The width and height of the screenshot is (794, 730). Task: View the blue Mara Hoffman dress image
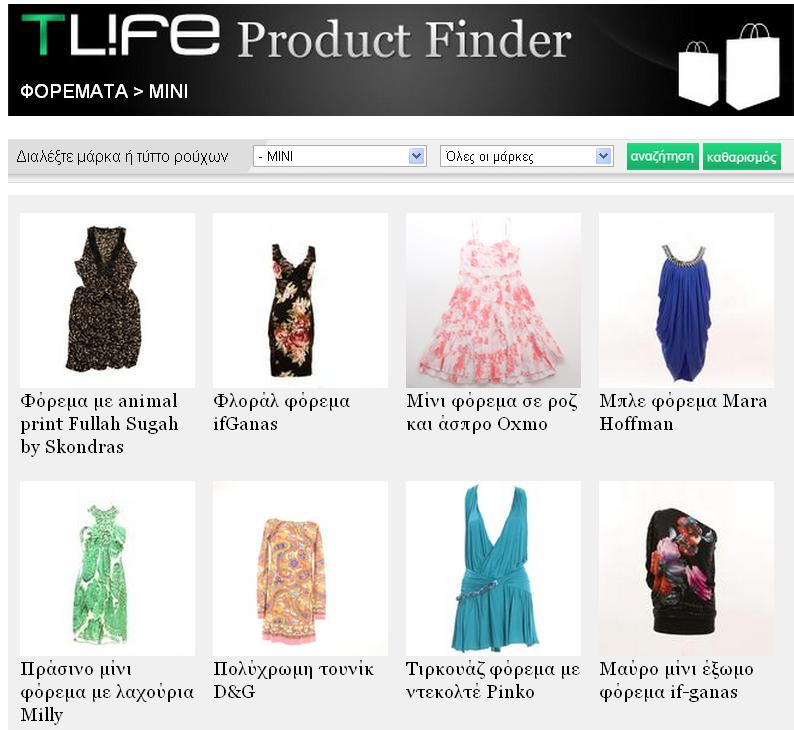click(686, 300)
